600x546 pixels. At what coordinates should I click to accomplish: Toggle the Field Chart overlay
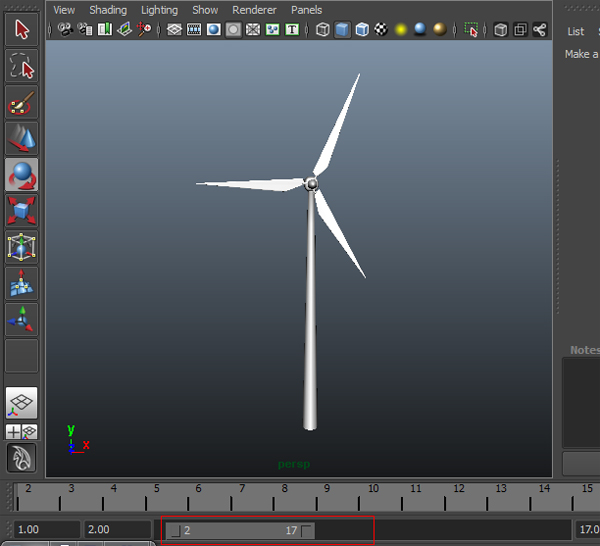[x=253, y=29]
